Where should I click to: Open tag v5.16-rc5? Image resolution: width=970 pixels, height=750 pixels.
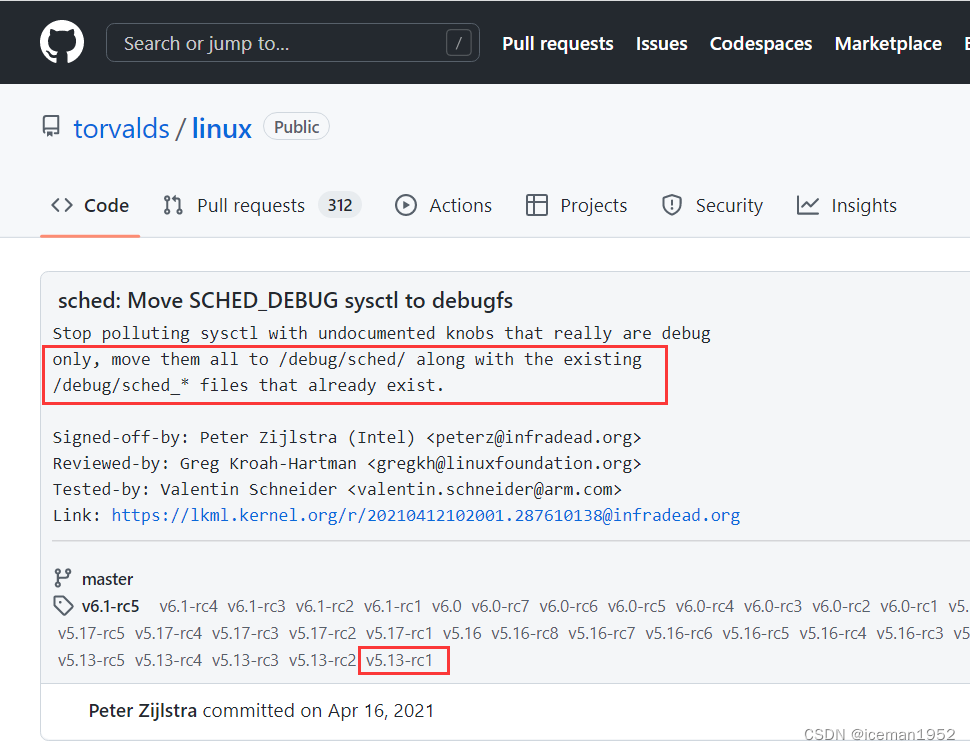coord(756,634)
